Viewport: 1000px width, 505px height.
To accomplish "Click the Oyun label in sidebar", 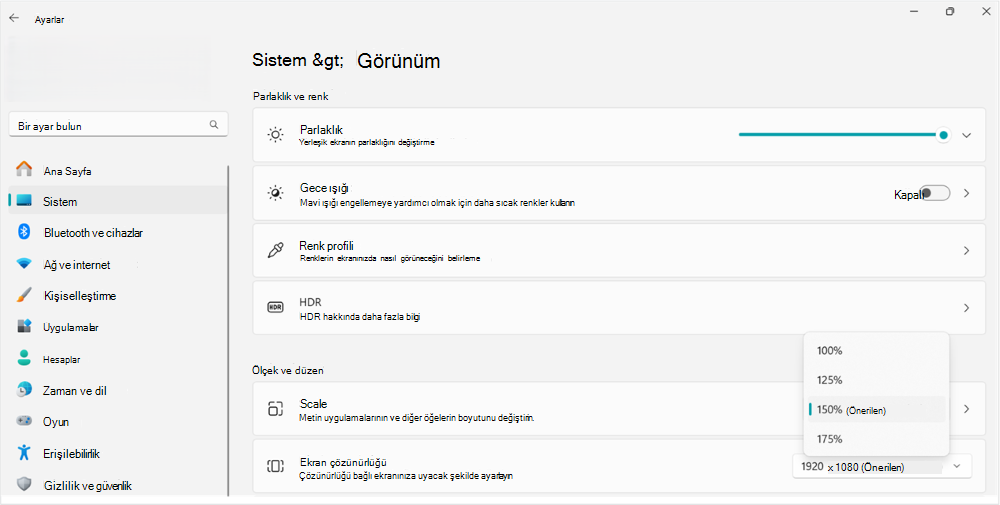I will click(x=55, y=422).
